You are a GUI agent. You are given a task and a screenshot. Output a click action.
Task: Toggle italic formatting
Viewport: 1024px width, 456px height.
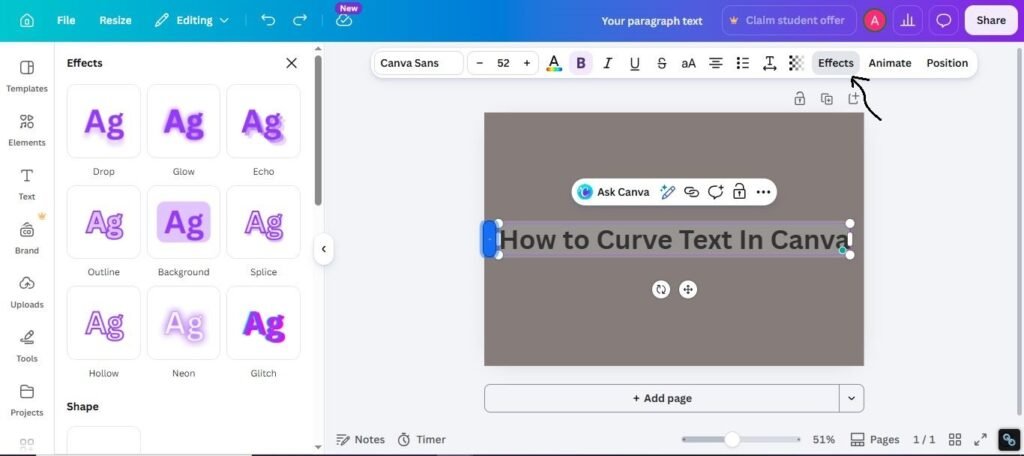607,63
